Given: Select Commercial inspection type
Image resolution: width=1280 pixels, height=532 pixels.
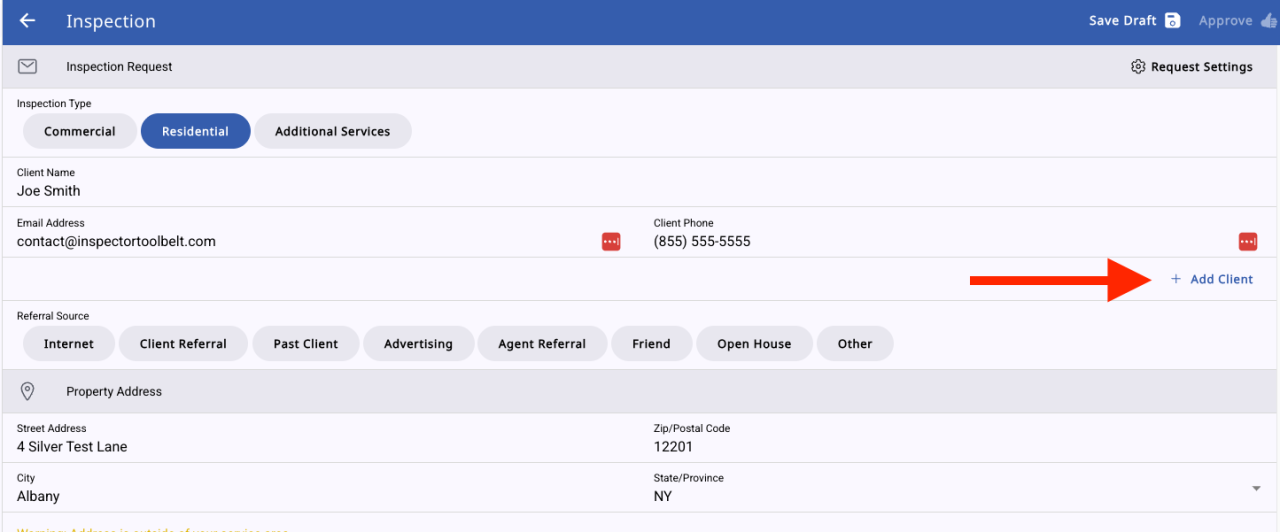Looking at the screenshot, I should click(80, 131).
